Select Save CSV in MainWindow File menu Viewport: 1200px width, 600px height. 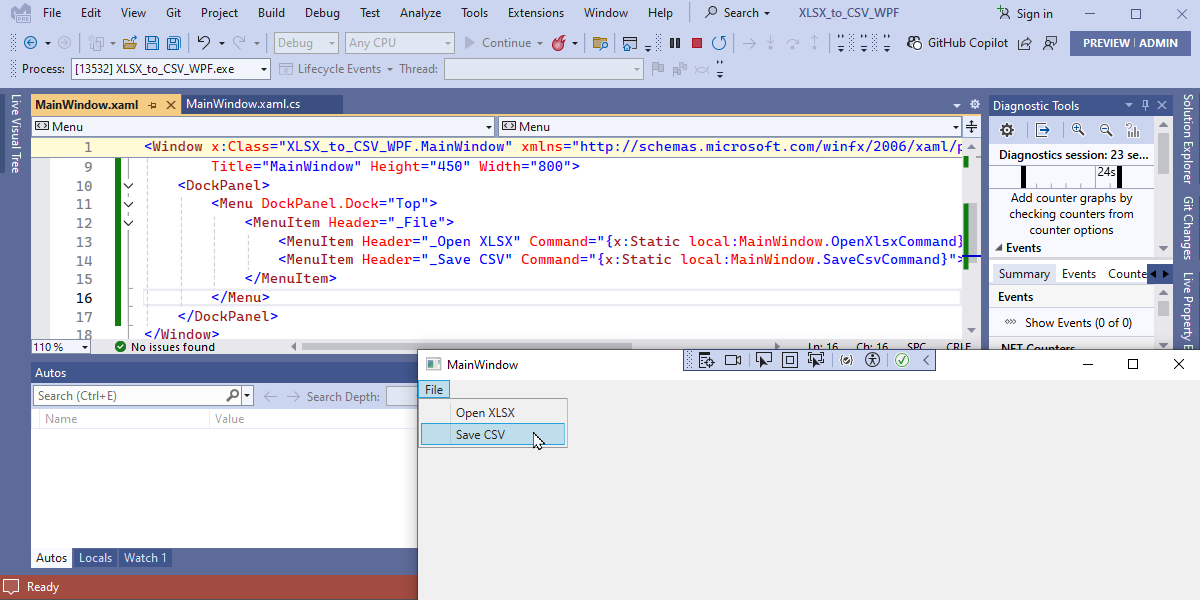tap(493, 434)
